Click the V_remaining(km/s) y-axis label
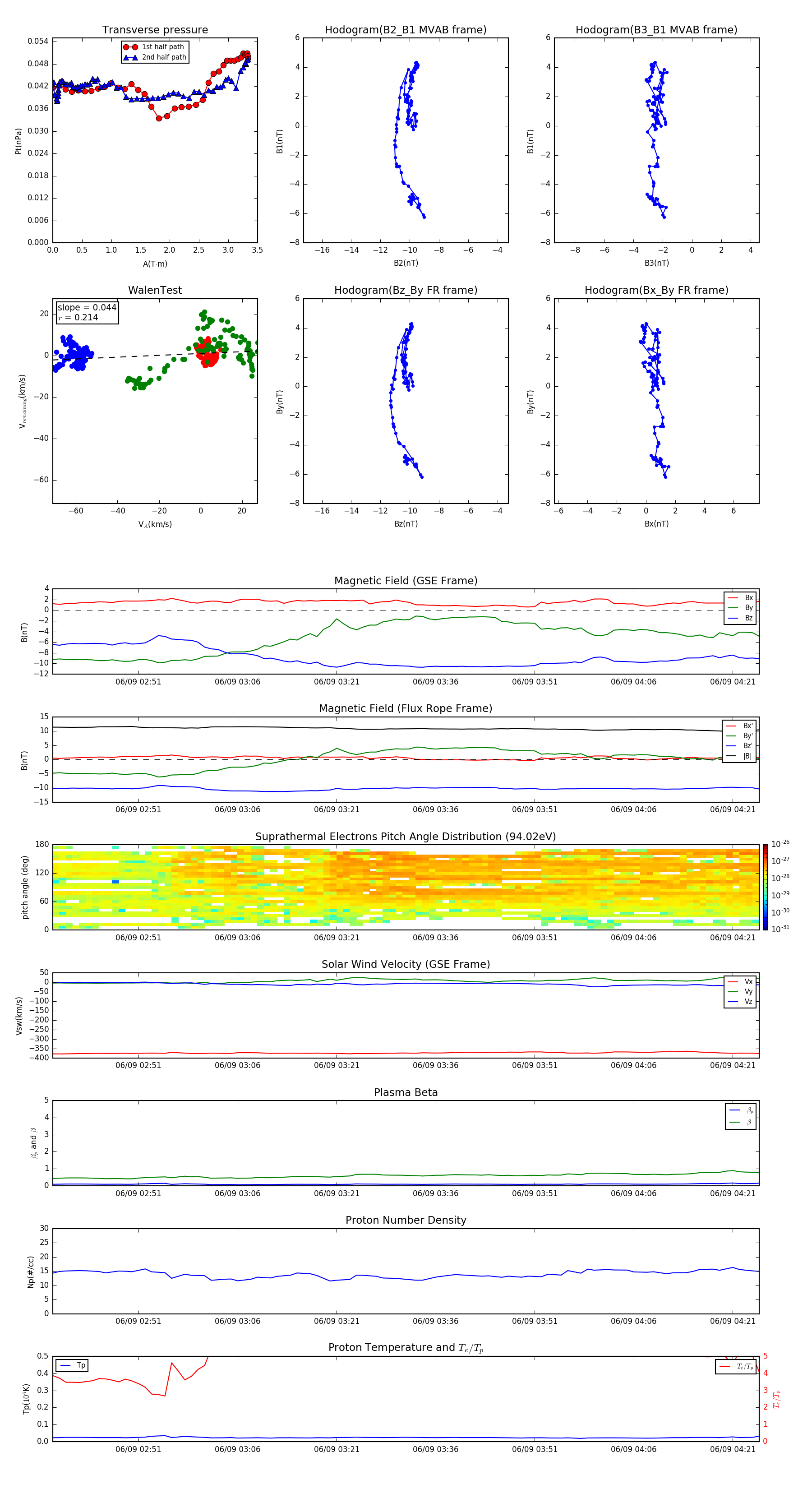Screen dimensions: 812x1489 [x=22, y=401]
